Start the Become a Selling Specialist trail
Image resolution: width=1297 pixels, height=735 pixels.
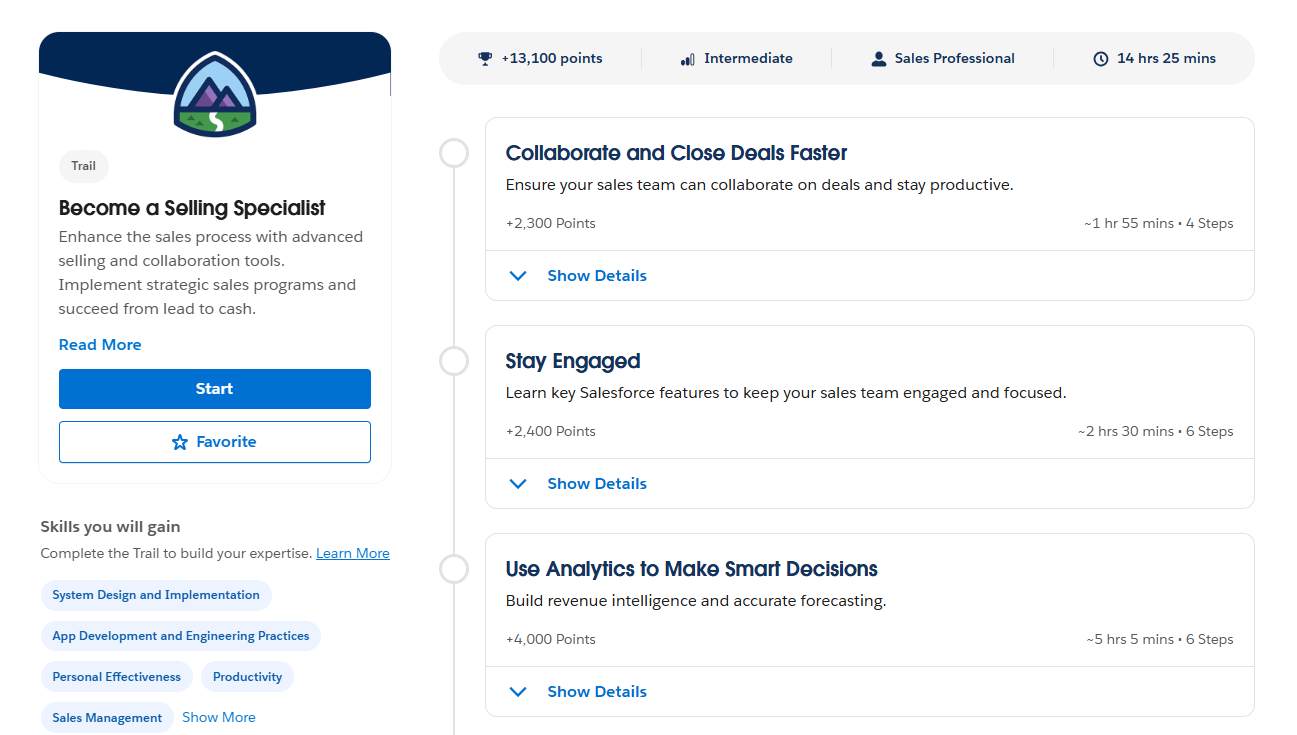[215, 389]
